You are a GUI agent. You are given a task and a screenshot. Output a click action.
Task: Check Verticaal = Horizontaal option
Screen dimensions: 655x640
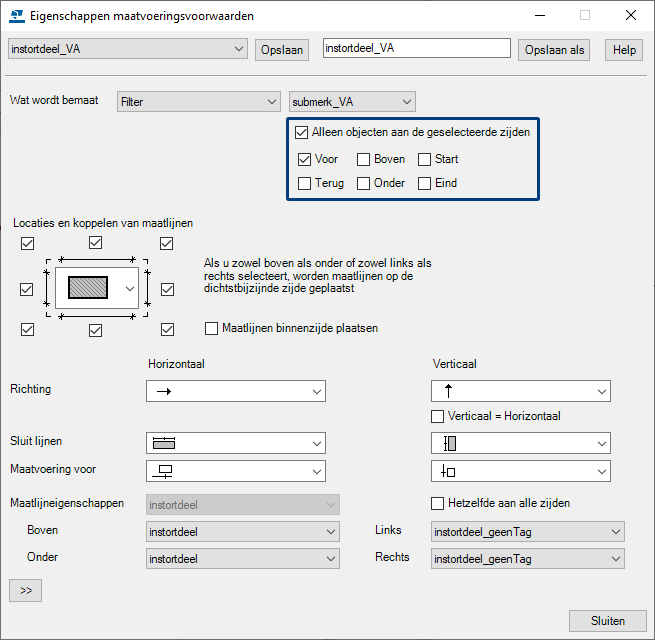coord(438,416)
